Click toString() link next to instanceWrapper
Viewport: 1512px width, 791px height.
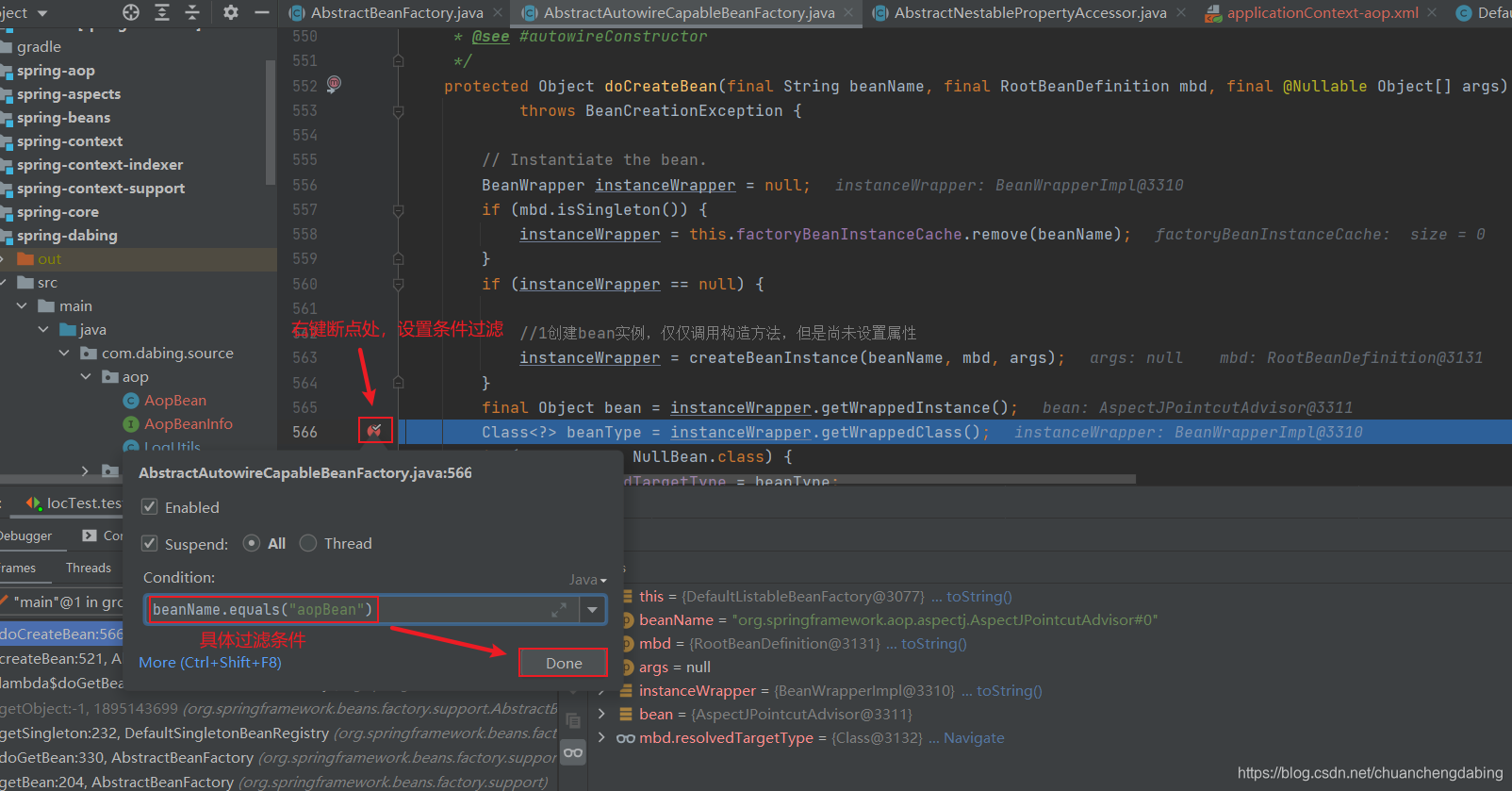(x=1010, y=691)
